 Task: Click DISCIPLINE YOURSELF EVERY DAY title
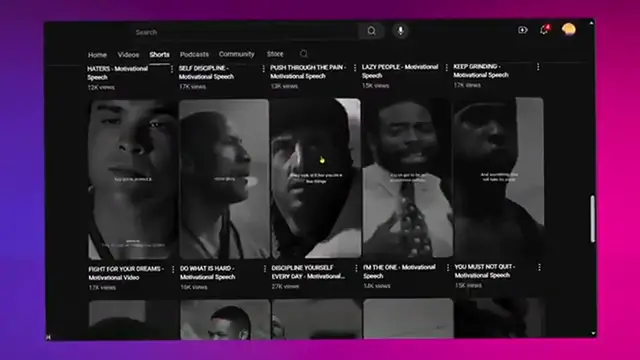[x=308, y=272]
